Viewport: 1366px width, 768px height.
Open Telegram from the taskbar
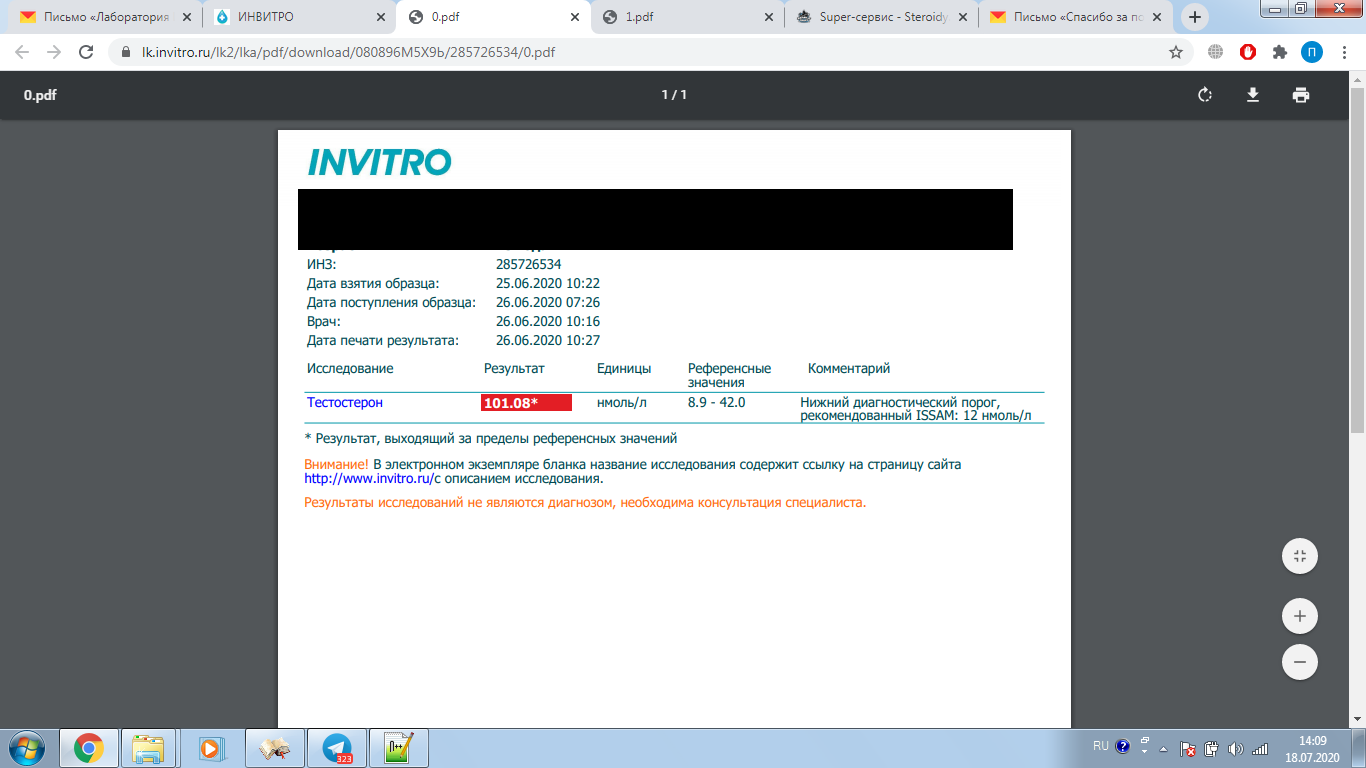click(337, 748)
